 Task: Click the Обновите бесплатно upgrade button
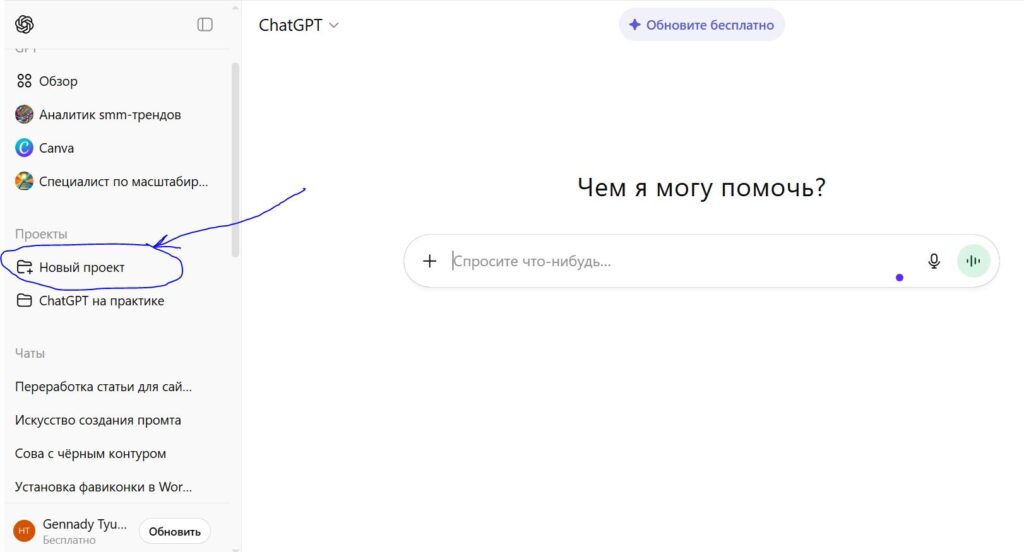701,25
